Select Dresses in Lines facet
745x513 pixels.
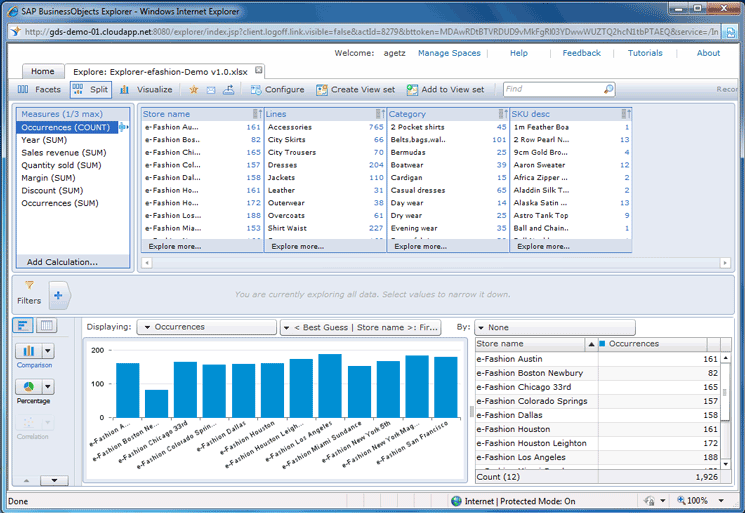click(325, 165)
